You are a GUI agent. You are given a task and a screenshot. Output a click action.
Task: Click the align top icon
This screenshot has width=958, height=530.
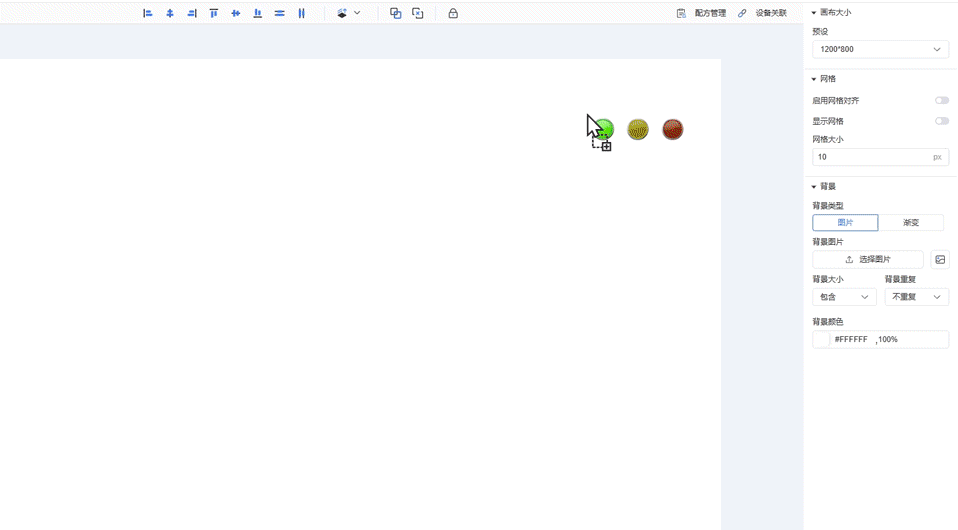tap(214, 13)
